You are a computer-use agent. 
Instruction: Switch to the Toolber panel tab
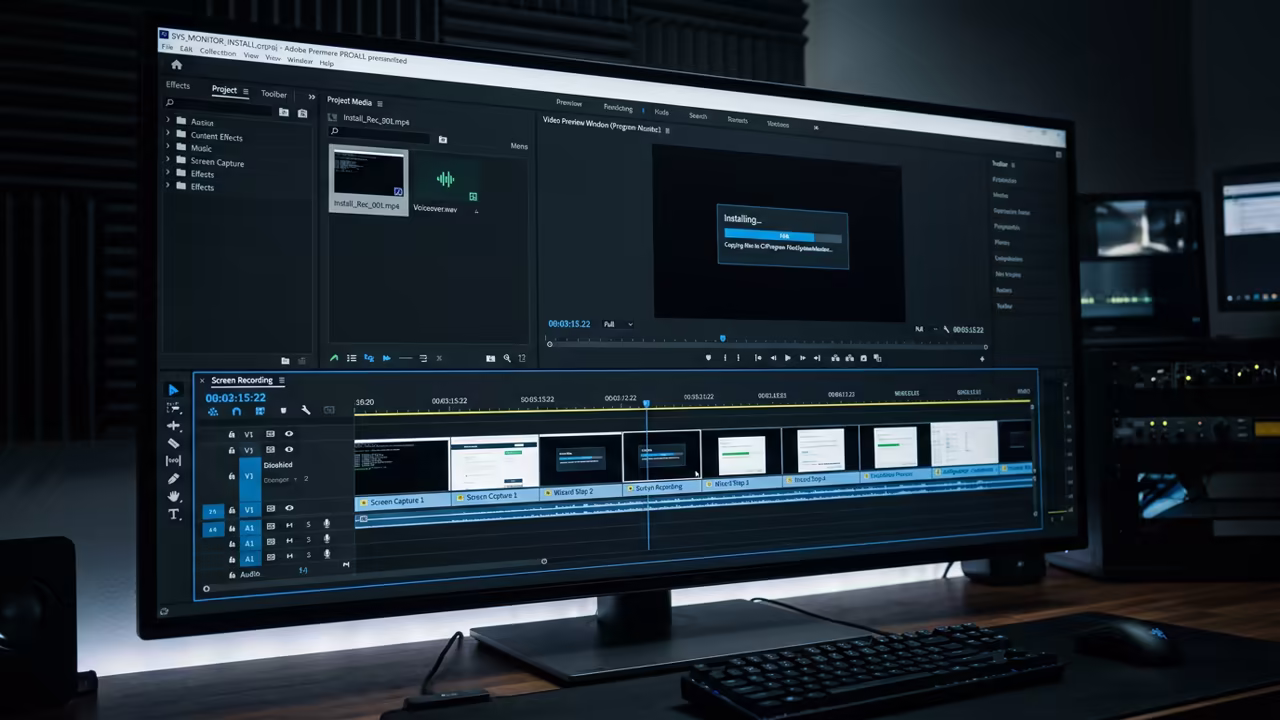pos(274,94)
